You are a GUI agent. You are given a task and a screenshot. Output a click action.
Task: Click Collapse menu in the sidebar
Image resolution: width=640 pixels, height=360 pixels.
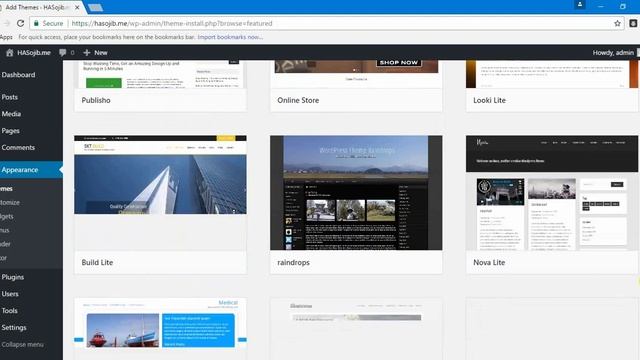point(22,344)
